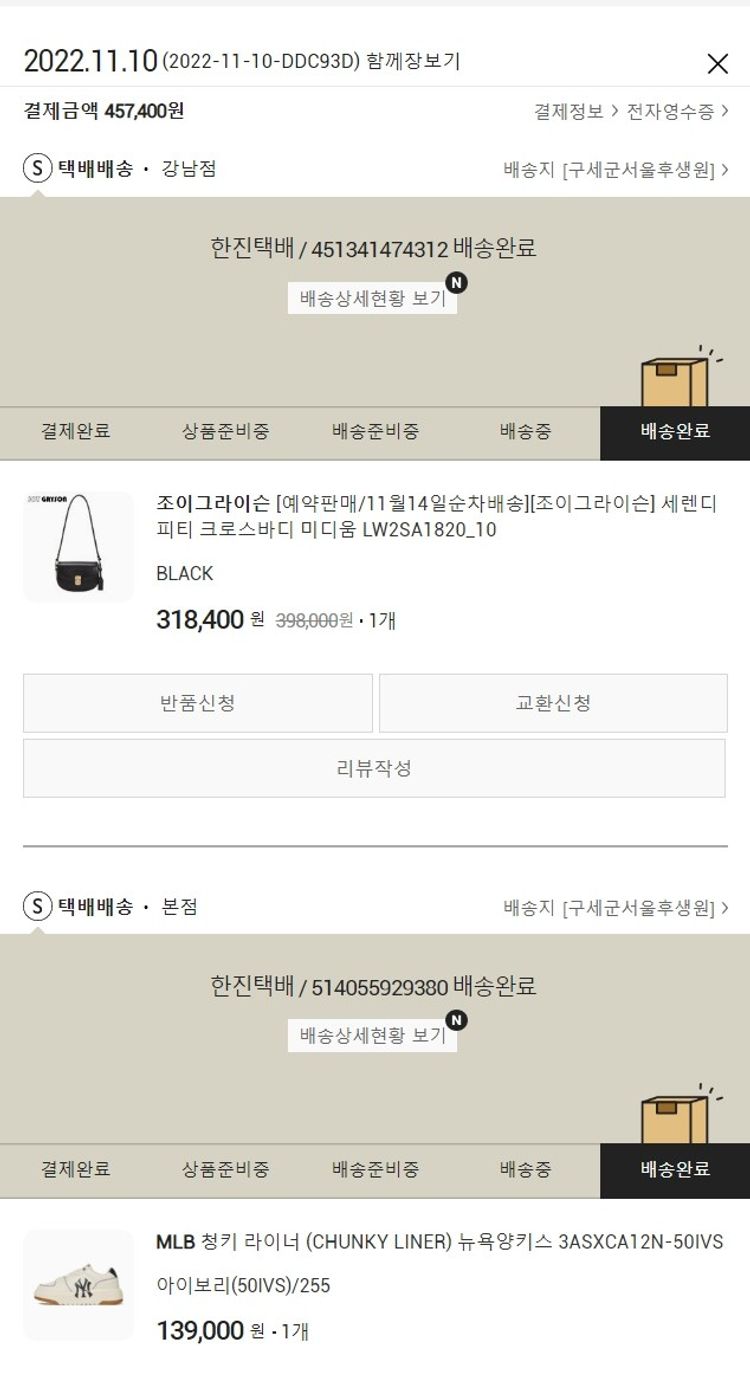
Task: Select 배송중 step in second progress bar
Action: point(525,1170)
